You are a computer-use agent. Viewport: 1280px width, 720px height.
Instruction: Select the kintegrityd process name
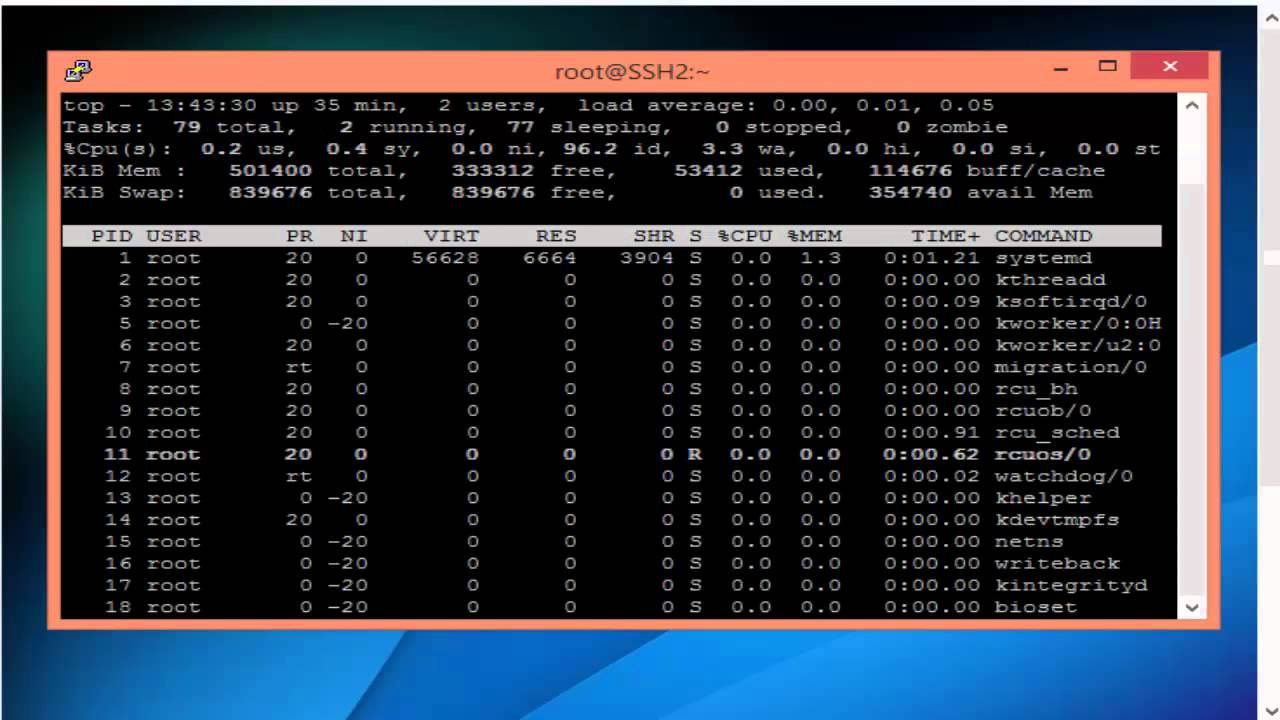pyautogui.click(x=1071, y=585)
